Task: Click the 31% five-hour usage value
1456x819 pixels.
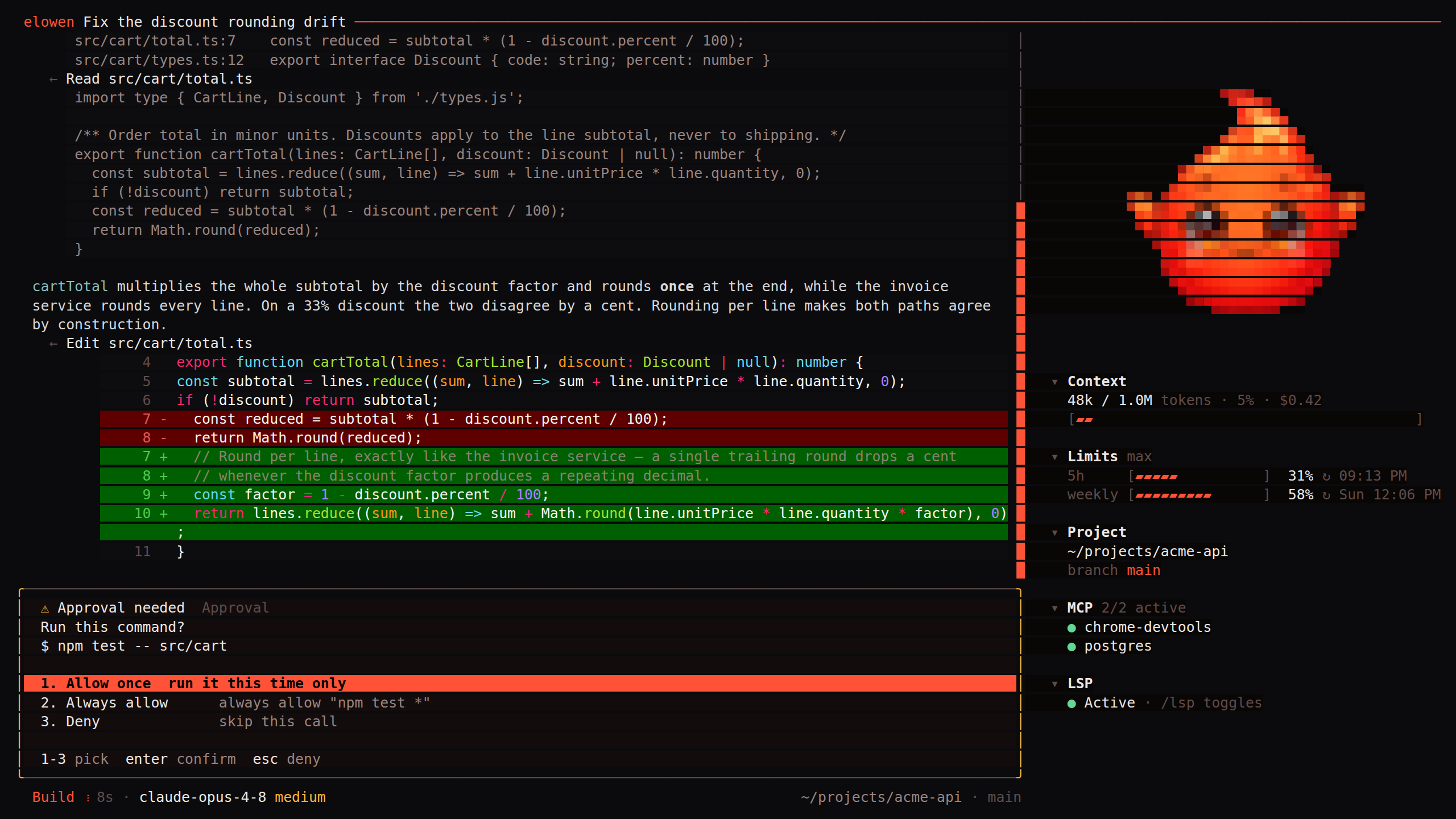Action: [1301, 476]
